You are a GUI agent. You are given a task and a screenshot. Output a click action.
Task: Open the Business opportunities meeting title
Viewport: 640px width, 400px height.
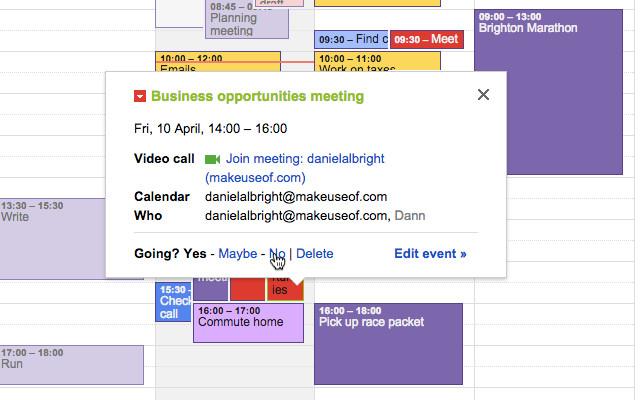[257, 96]
